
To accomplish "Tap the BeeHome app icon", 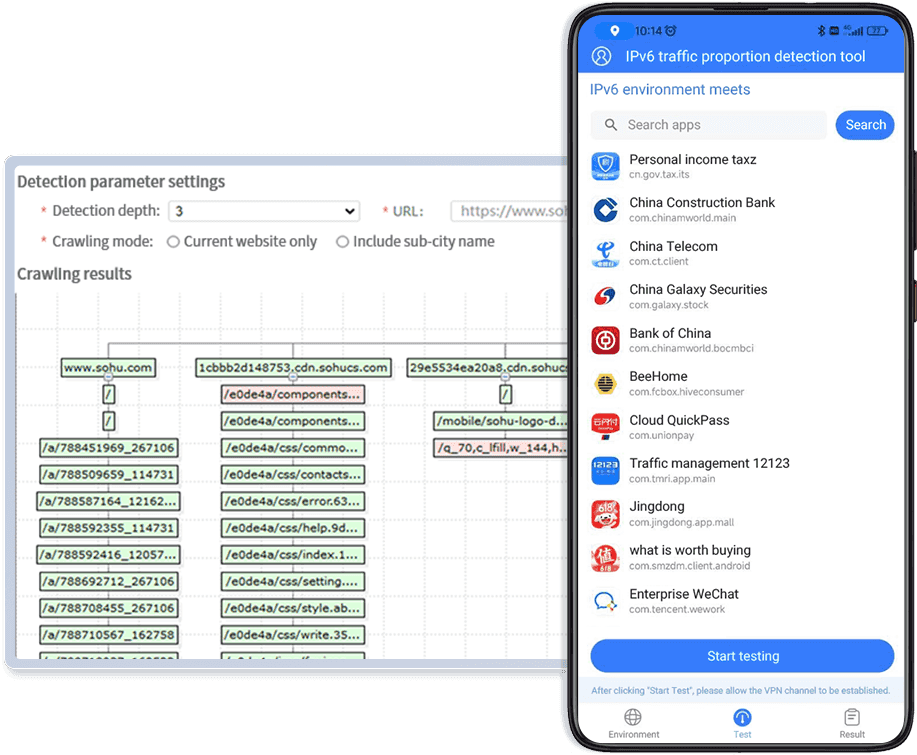I will pos(606,383).
